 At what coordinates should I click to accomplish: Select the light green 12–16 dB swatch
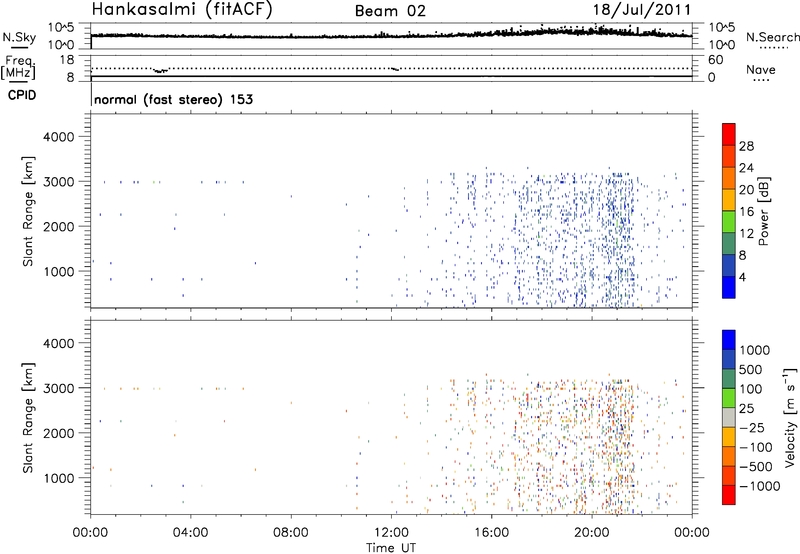729,221
